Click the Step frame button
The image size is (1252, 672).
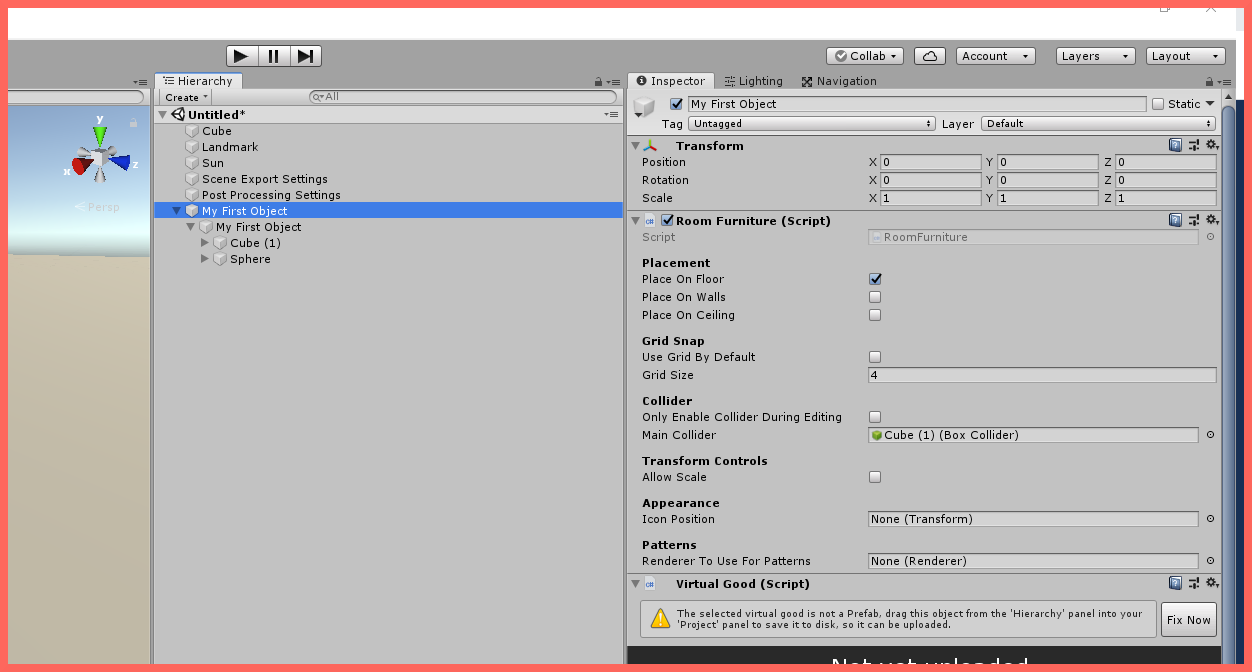306,56
